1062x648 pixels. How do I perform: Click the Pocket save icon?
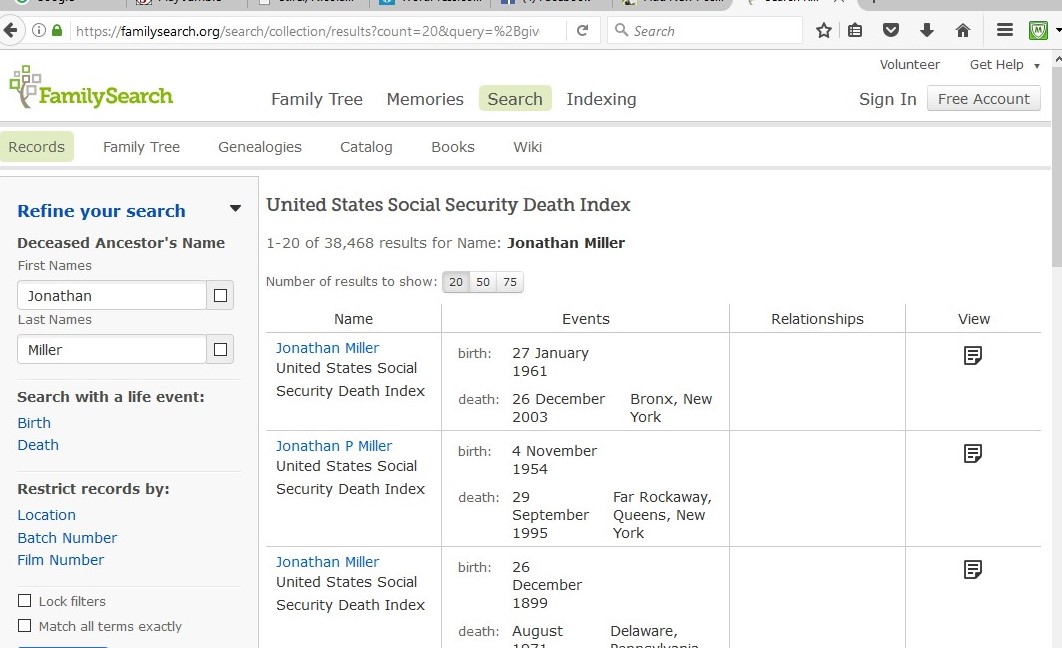(x=891, y=30)
